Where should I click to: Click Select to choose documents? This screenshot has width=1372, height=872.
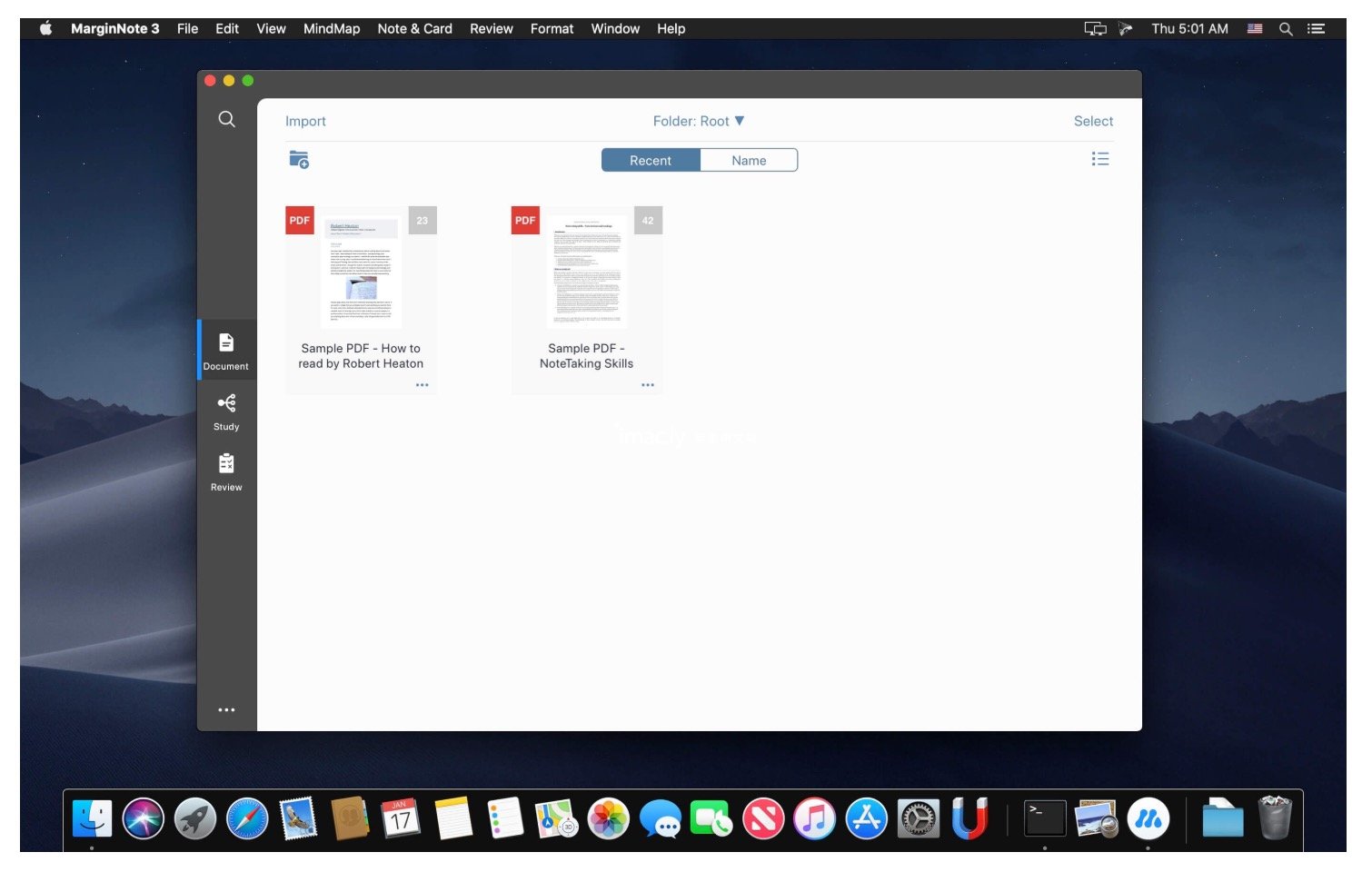point(1093,121)
